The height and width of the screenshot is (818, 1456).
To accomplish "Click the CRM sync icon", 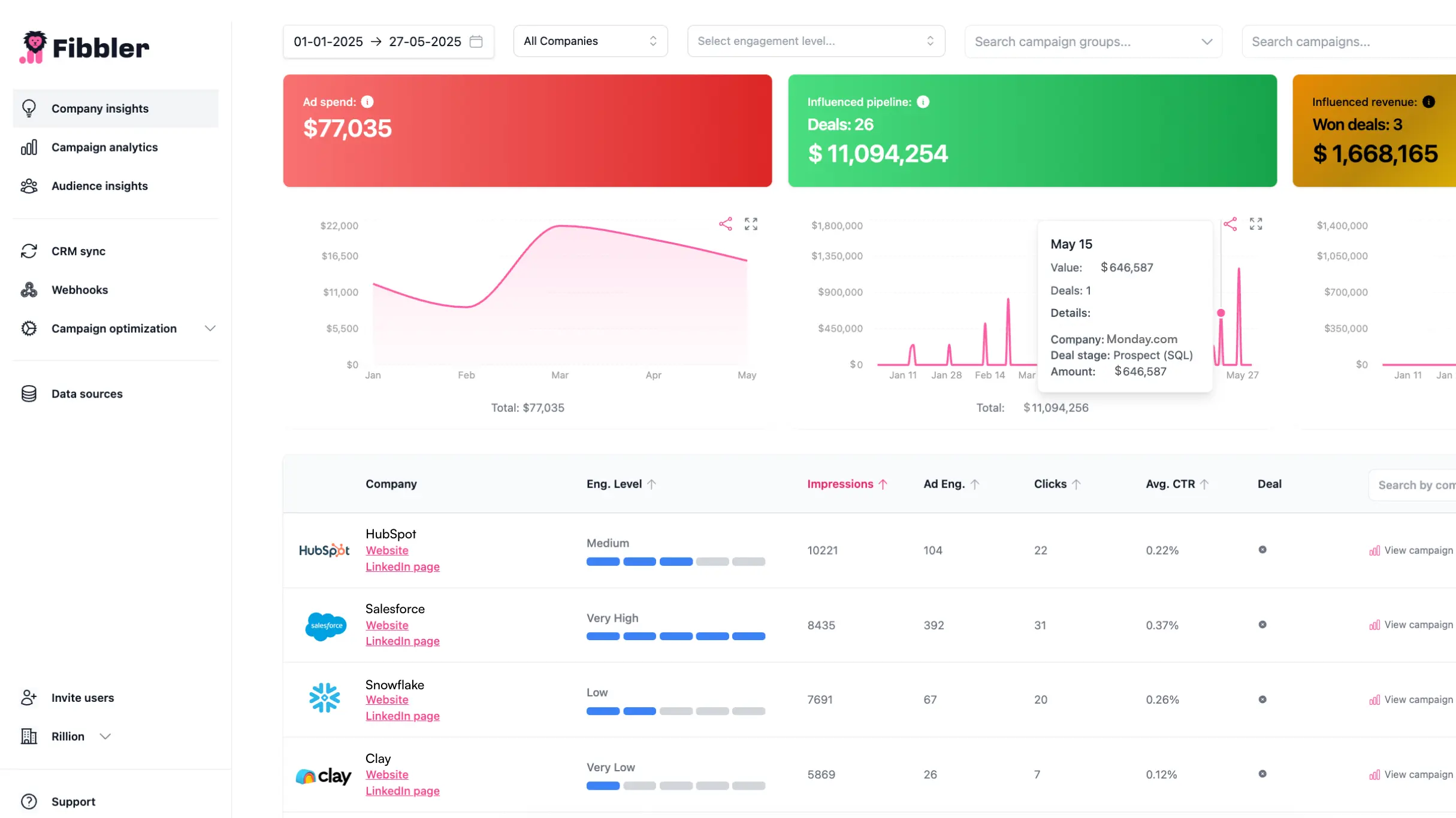I will click(29, 251).
